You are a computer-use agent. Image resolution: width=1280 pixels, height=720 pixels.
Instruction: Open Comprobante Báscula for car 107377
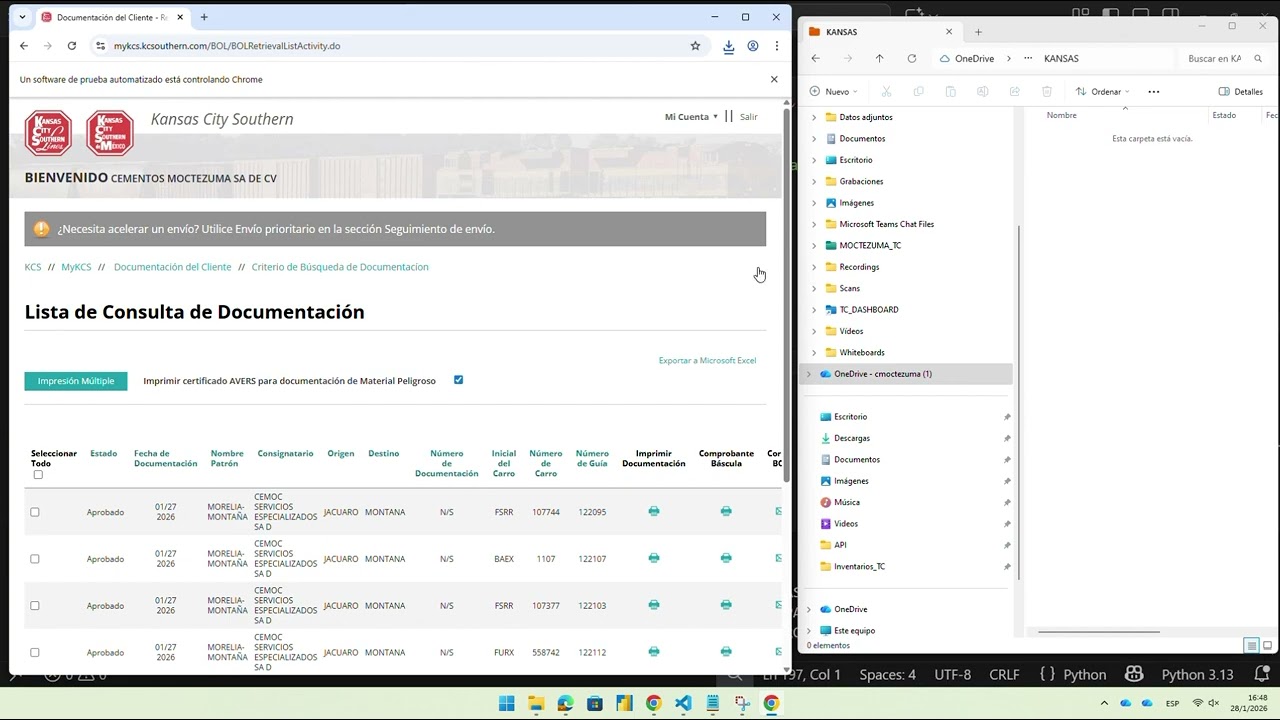[x=726, y=605]
